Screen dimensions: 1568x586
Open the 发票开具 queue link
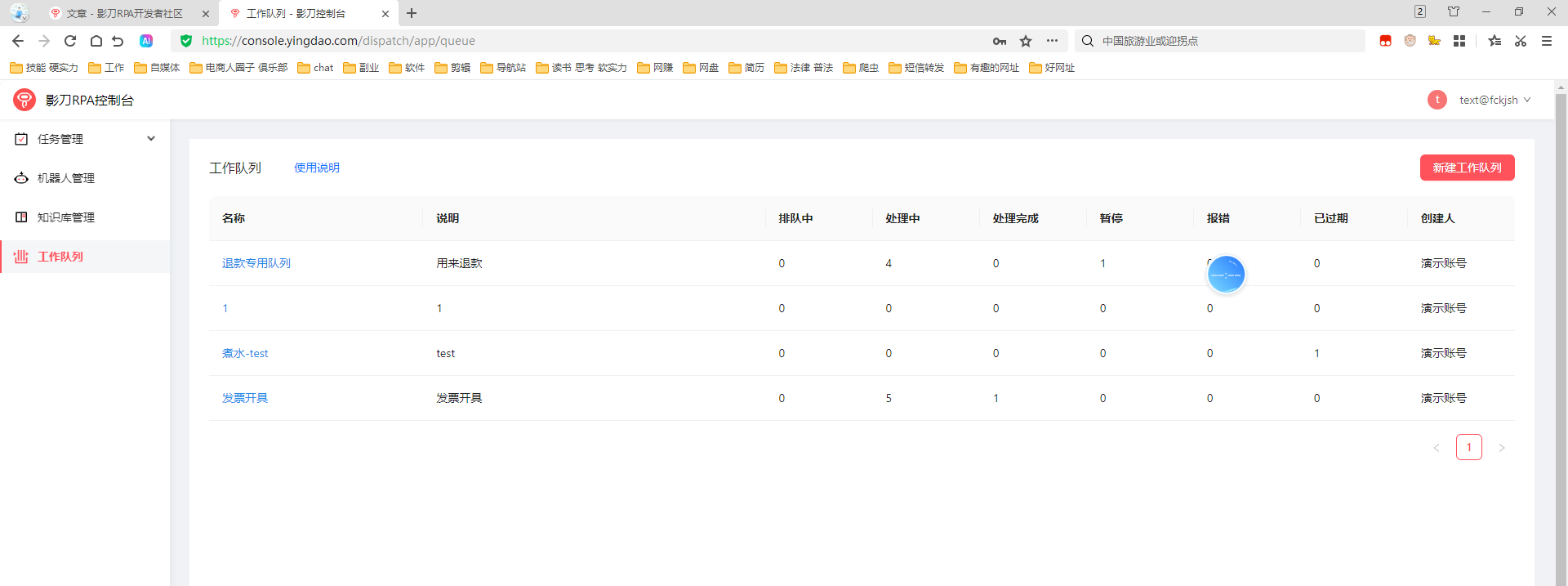coord(245,398)
